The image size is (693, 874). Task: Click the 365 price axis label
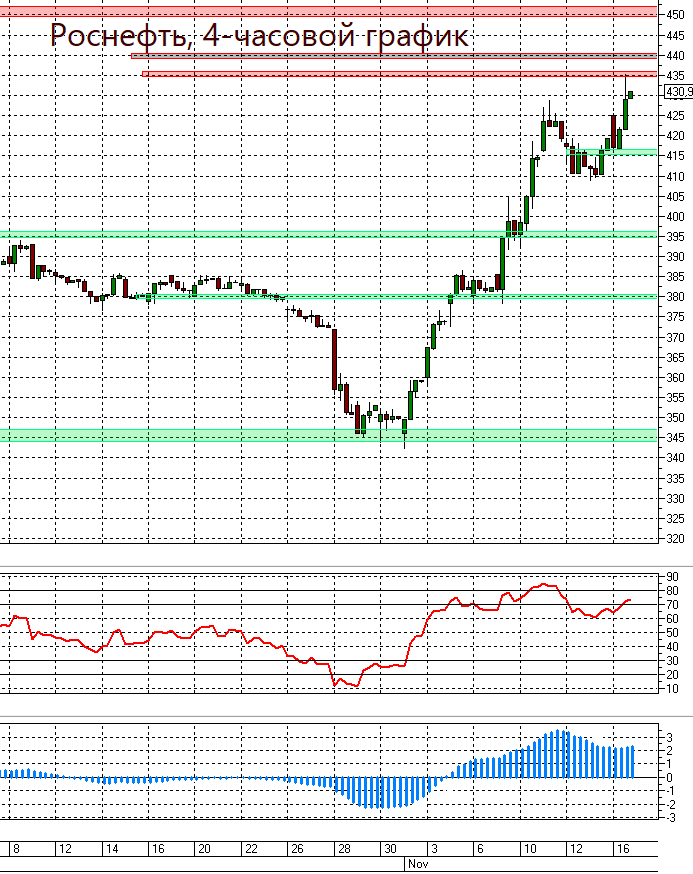tap(675, 358)
